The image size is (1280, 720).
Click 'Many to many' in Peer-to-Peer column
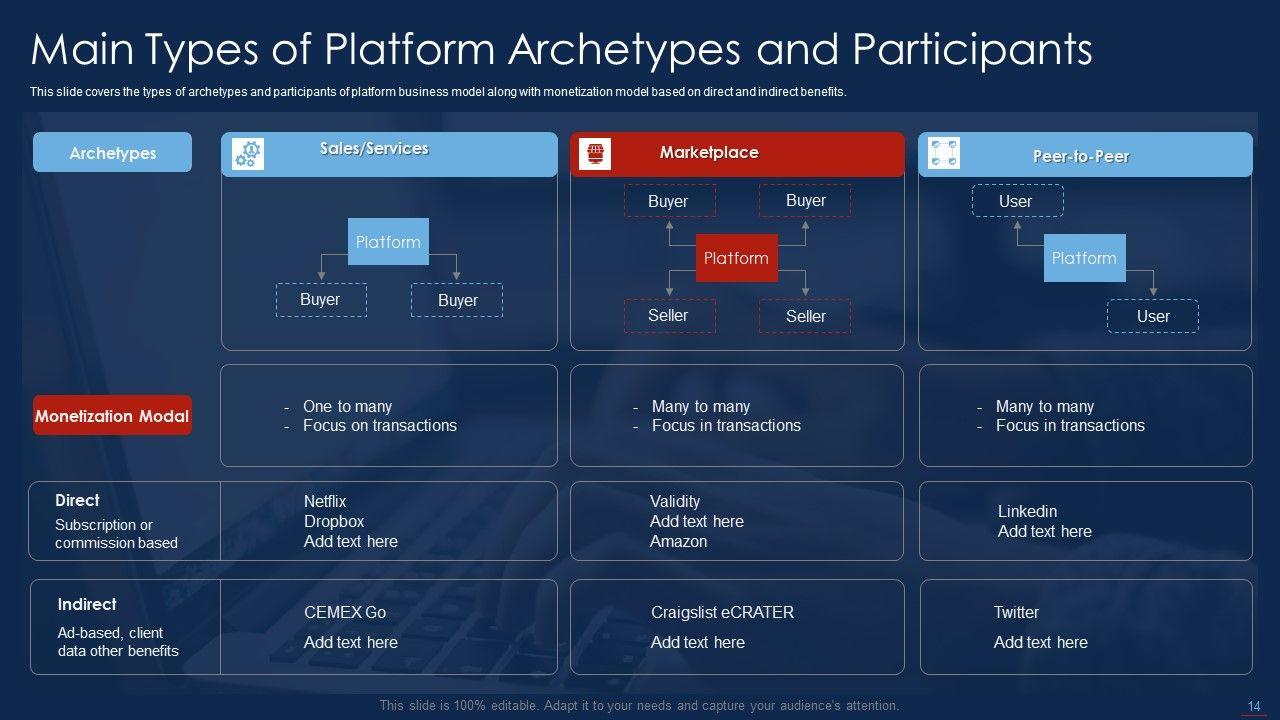1045,406
